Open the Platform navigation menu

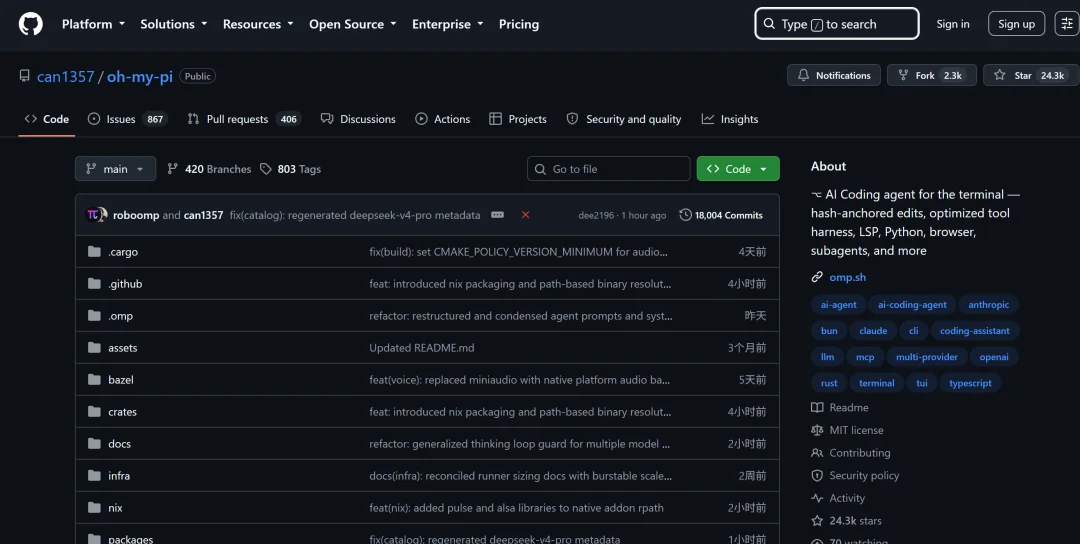[x=94, y=24]
